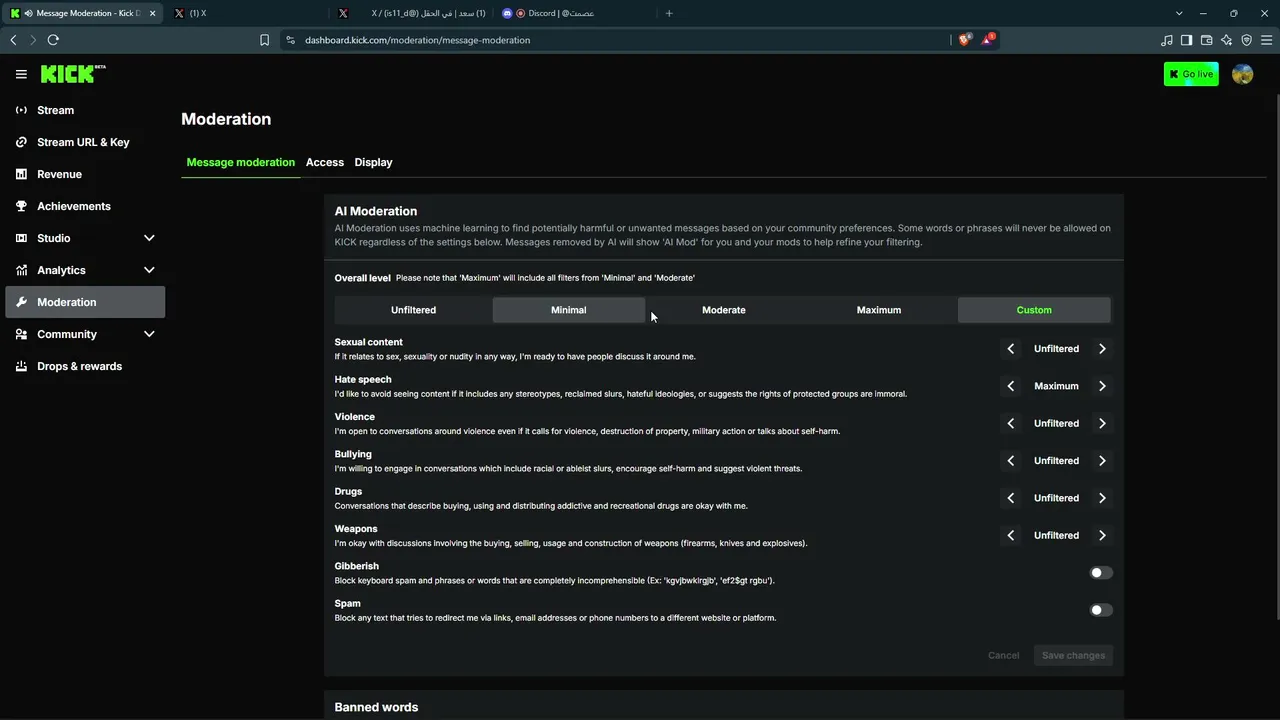Click the Brave Shields lion icon
The width and height of the screenshot is (1280, 720).
point(965,40)
